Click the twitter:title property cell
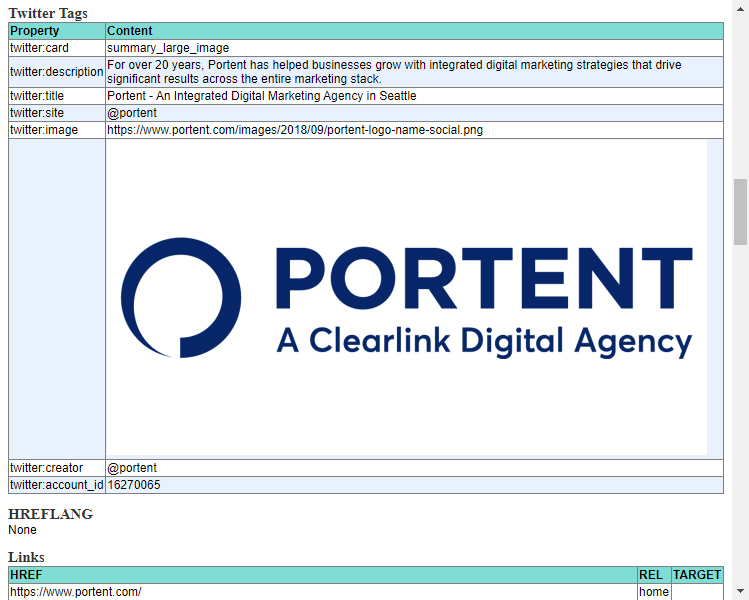 [x=57, y=96]
